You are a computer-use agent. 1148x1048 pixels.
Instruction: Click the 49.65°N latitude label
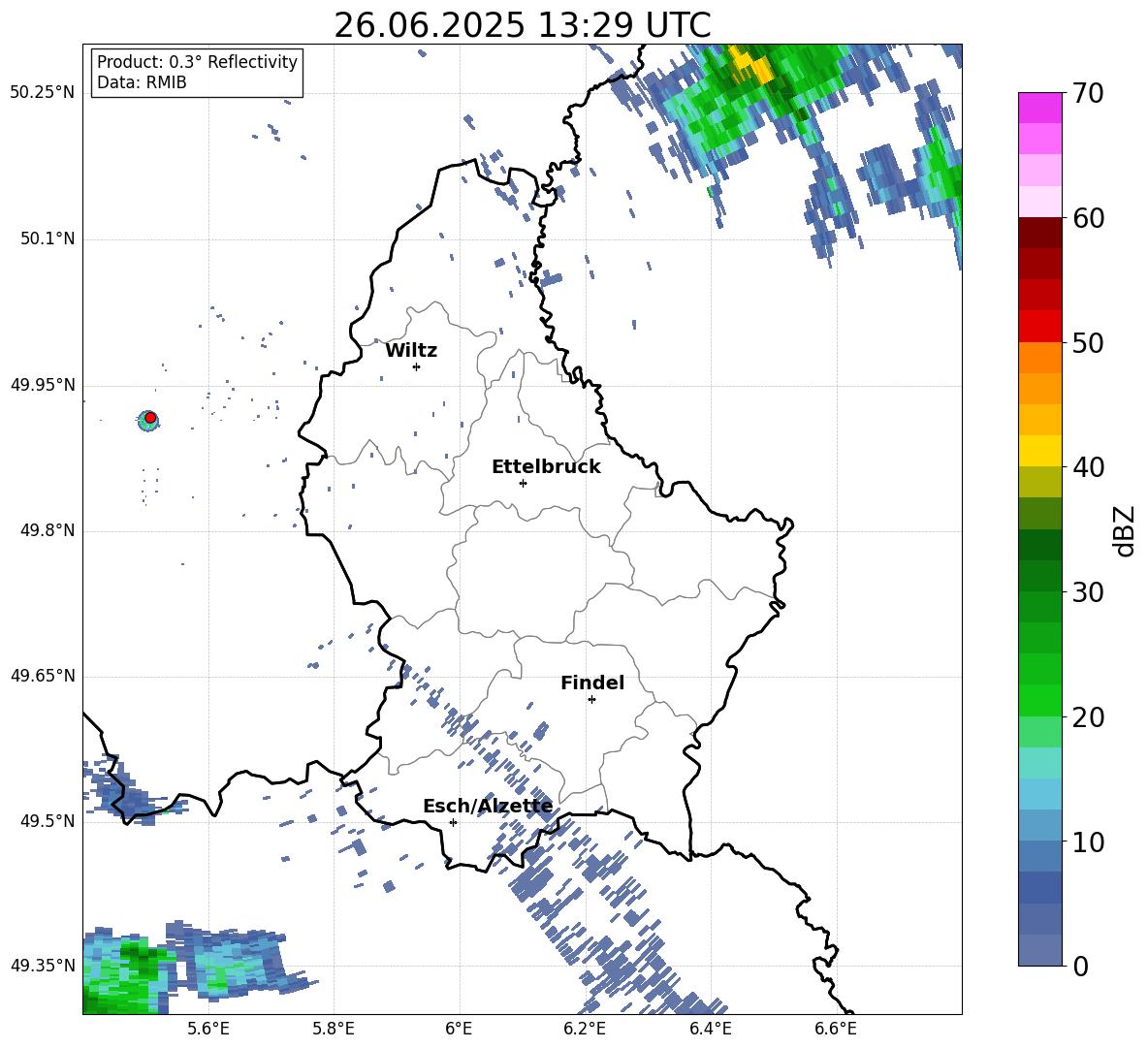(x=43, y=676)
